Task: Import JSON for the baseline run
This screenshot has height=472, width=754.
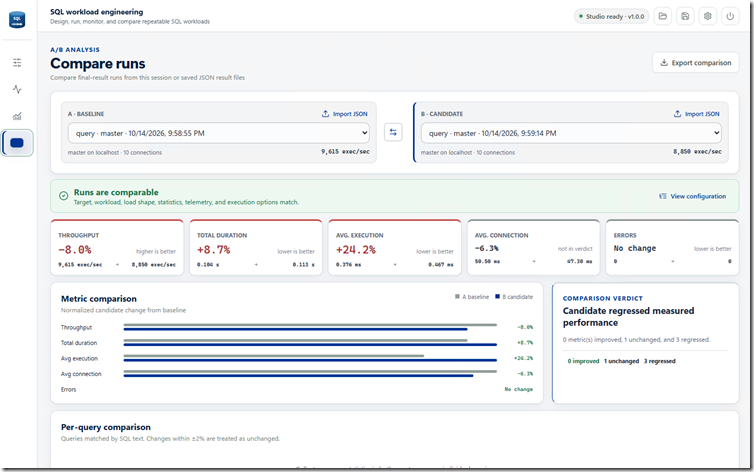Action: click(x=344, y=114)
